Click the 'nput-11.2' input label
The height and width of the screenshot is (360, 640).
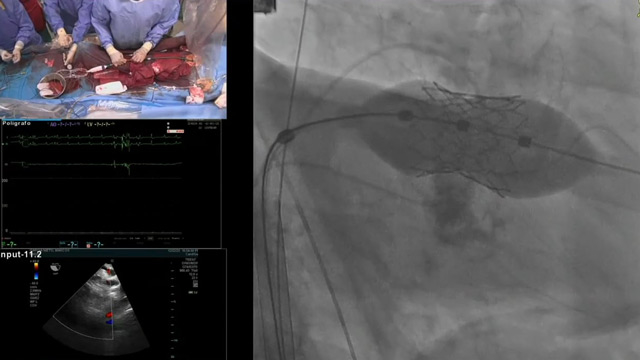[x=21, y=255]
